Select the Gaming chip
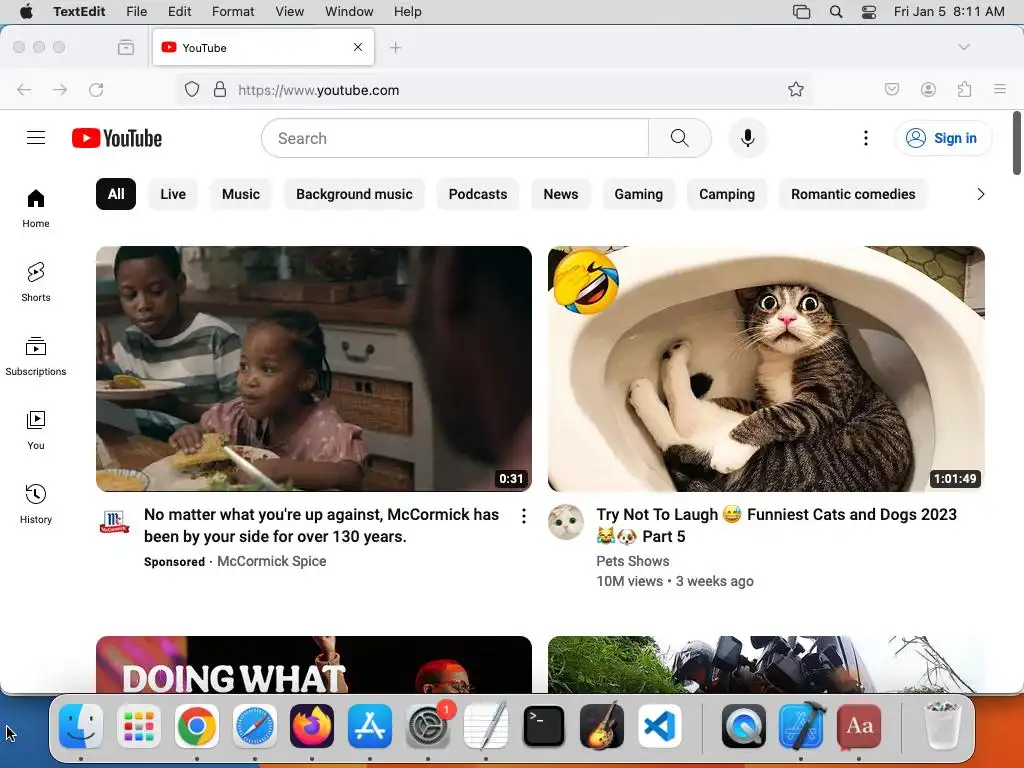 click(639, 194)
